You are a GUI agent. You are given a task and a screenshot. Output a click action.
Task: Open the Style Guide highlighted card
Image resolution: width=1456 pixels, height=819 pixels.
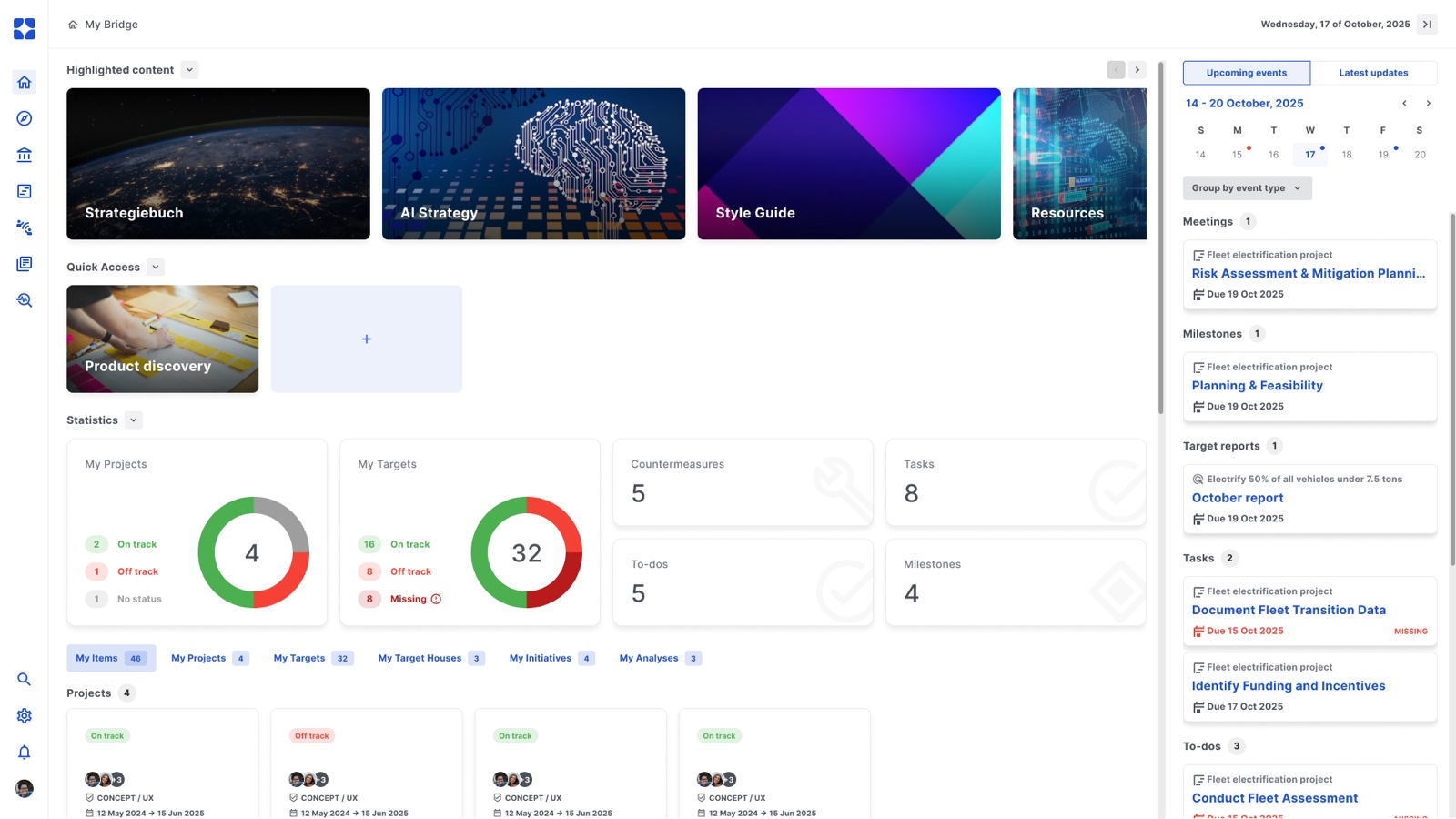[849, 164]
